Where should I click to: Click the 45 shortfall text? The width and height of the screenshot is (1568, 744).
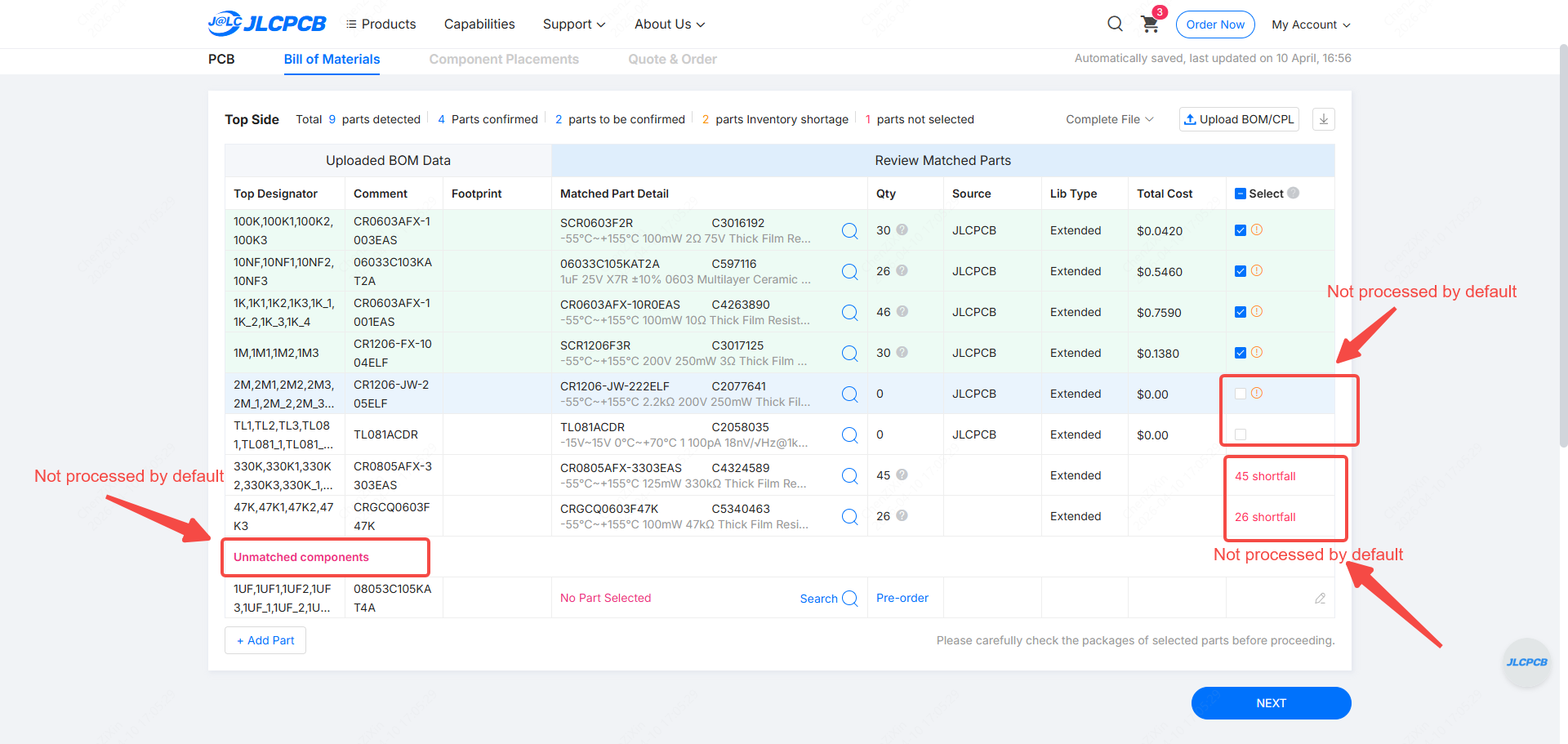(x=1265, y=476)
